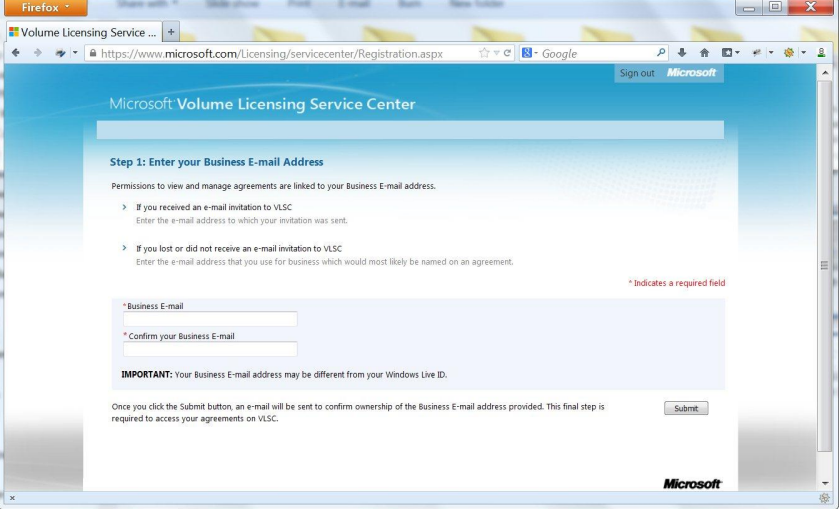This screenshot has width=839, height=509.
Task: Expand 'If you received an e-mail invitation' chevron
Action: [x=124, y=207]
